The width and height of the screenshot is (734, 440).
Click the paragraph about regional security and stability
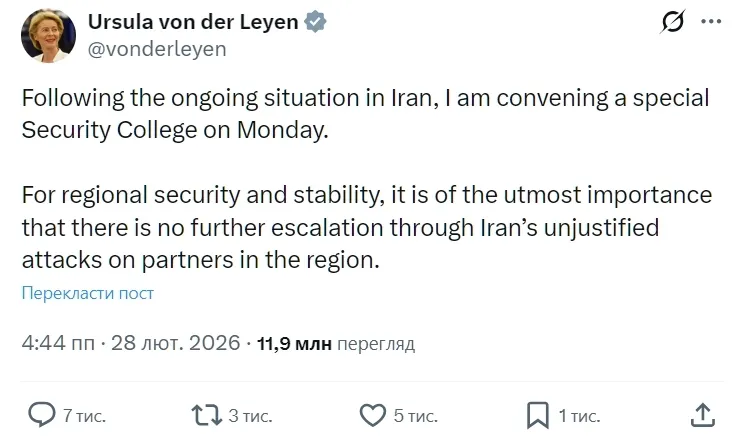click(365, 226)
